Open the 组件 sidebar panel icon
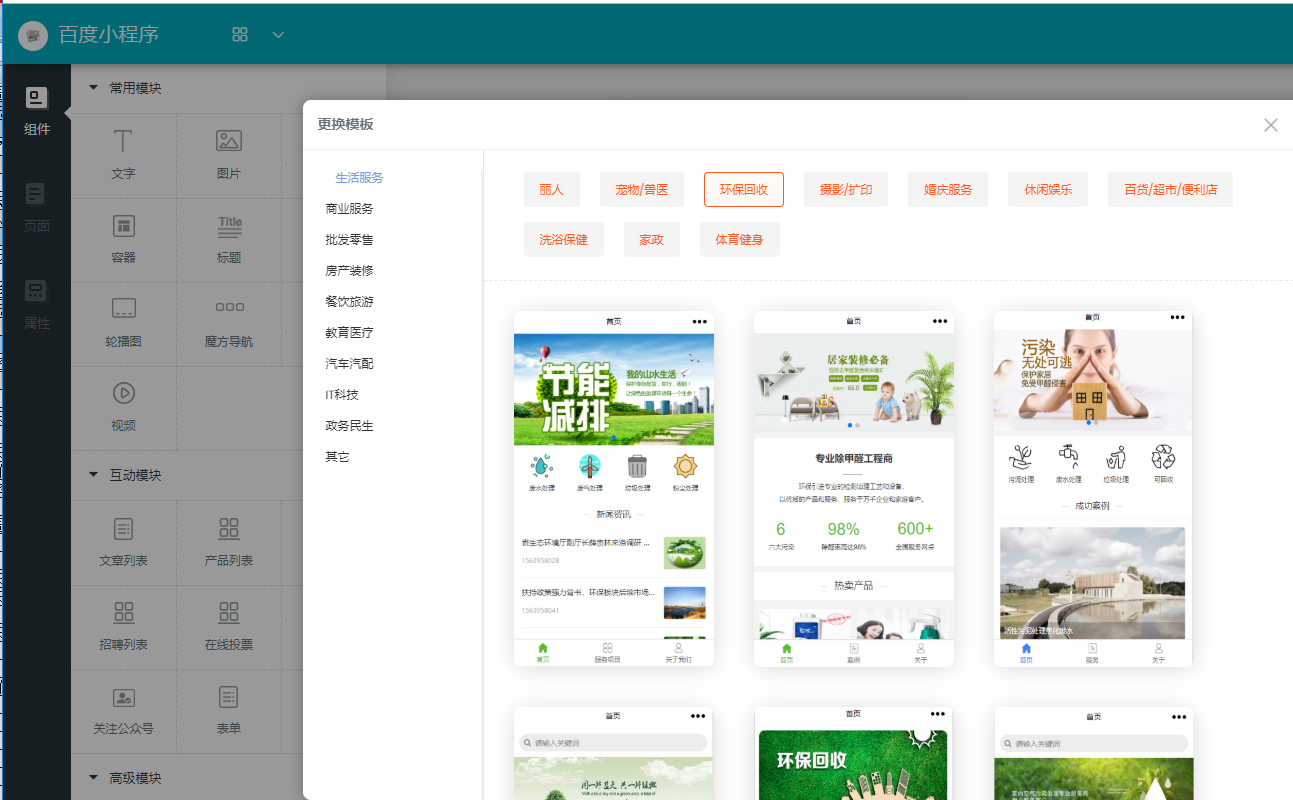Viewport: 1293px width, 800px height. click(36, 99)
